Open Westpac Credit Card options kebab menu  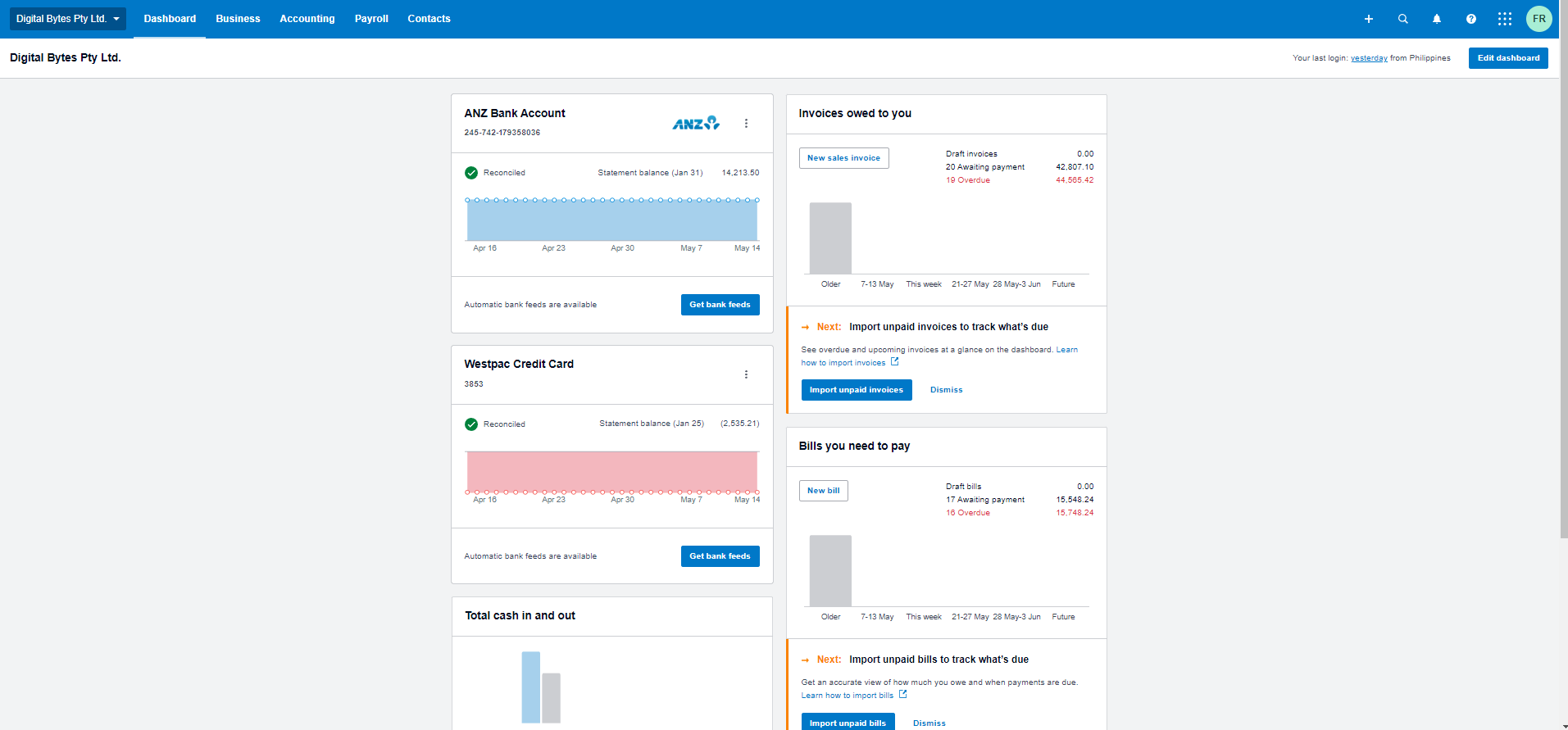pyautogui.click(x=746, y=374)
